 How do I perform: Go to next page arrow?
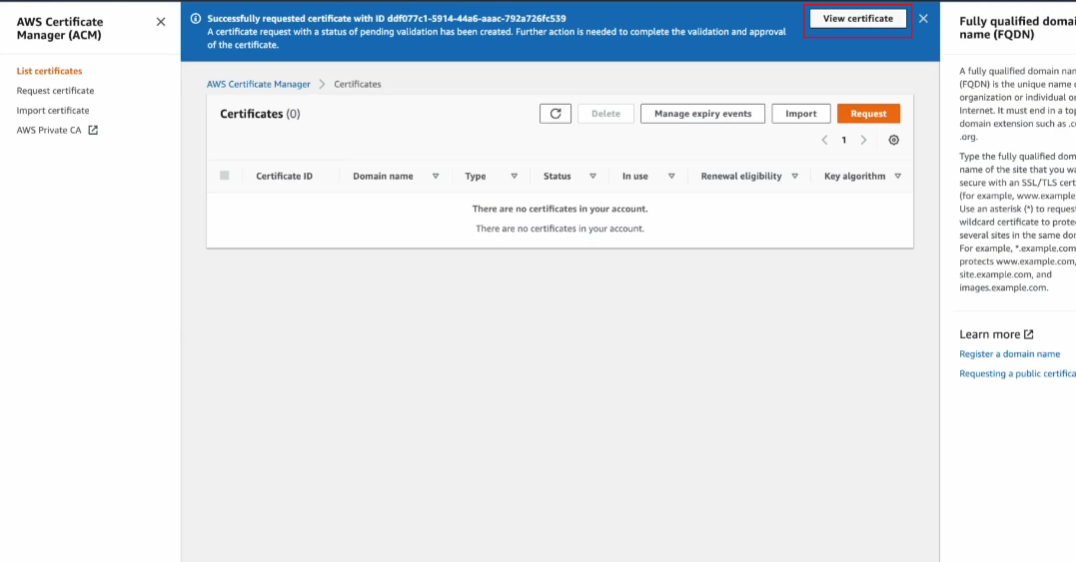point(863,140)
